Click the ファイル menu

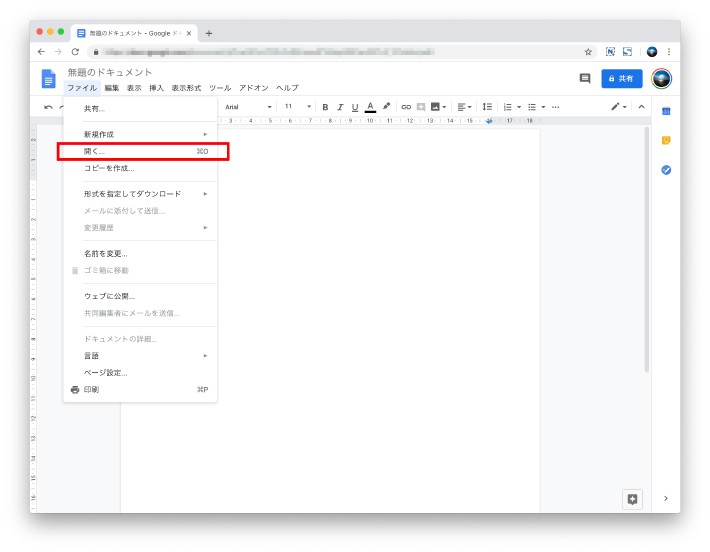(82, 88)
